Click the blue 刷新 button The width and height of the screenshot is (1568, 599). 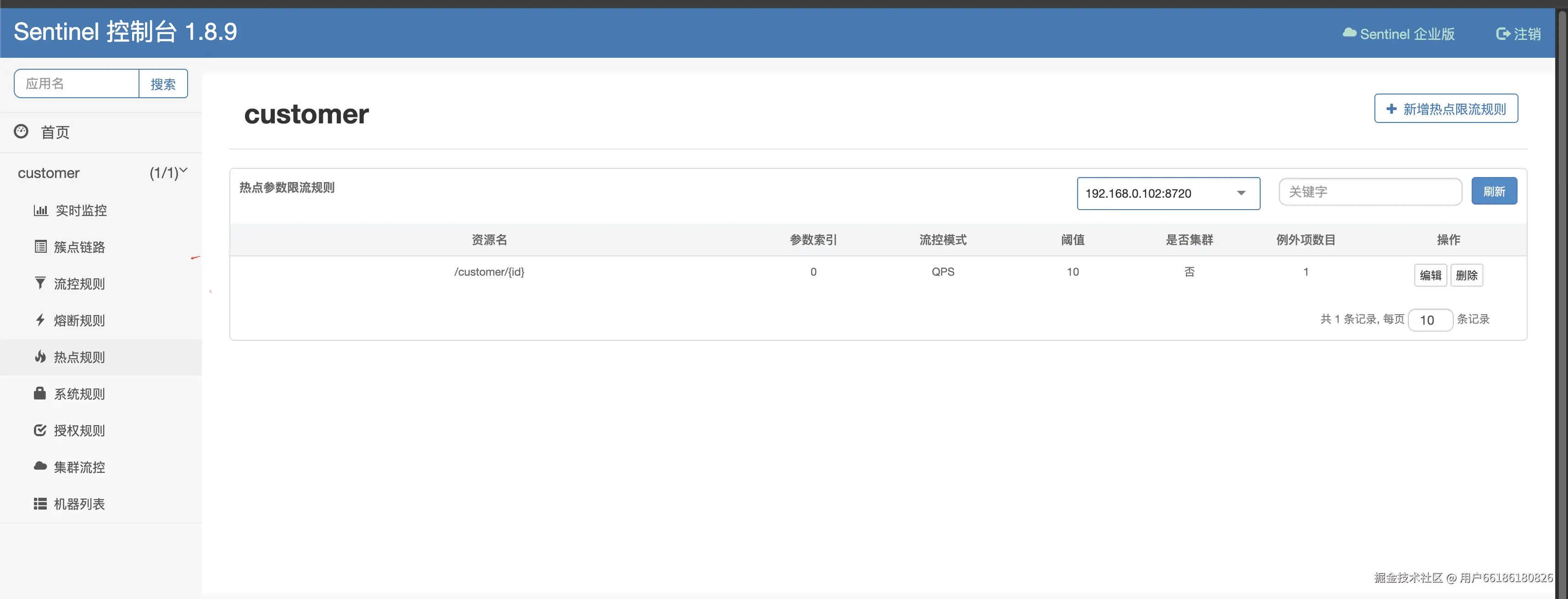coord(1494,192)
